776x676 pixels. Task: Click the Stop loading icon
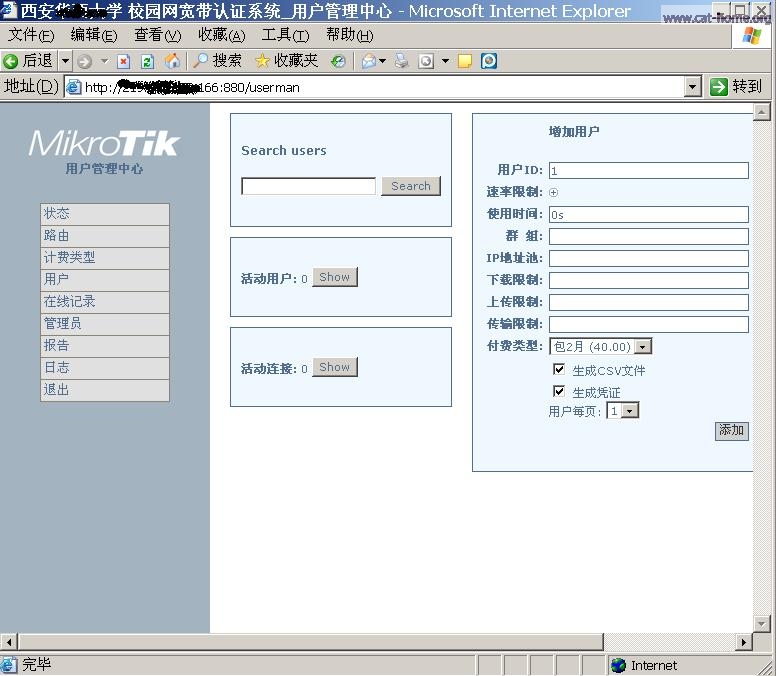(x=124, y=61)
